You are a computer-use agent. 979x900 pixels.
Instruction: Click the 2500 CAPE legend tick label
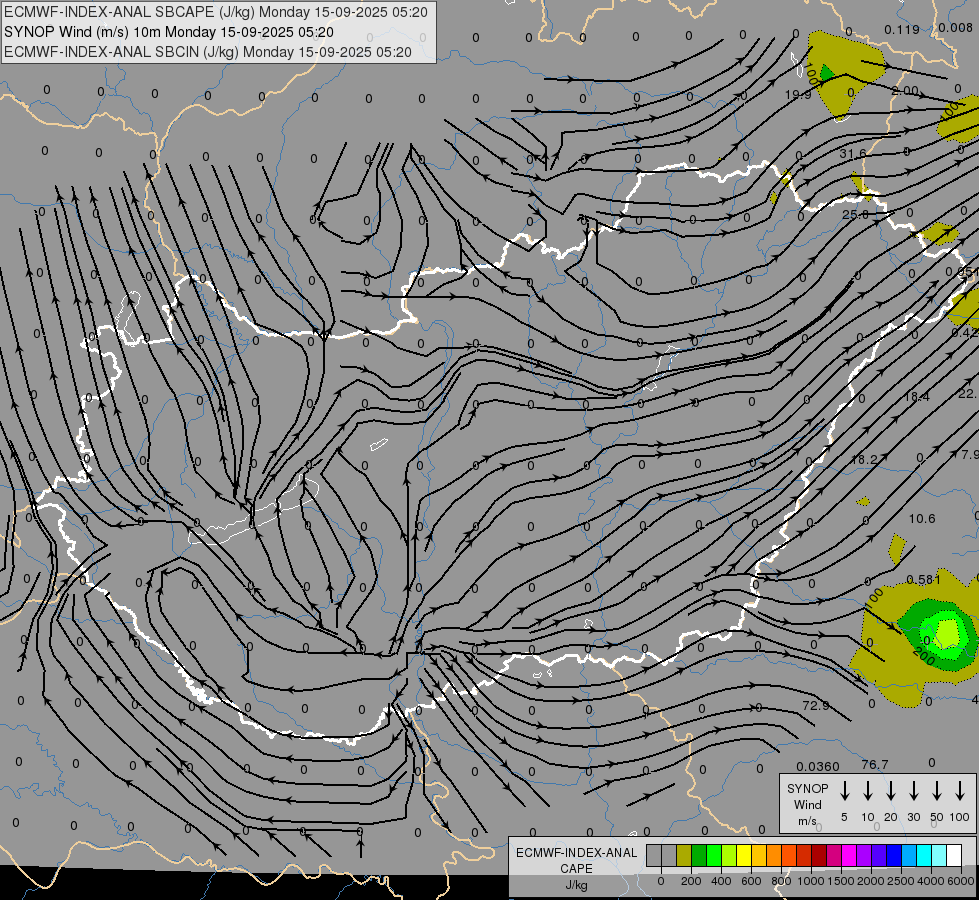tap(901, 881)
